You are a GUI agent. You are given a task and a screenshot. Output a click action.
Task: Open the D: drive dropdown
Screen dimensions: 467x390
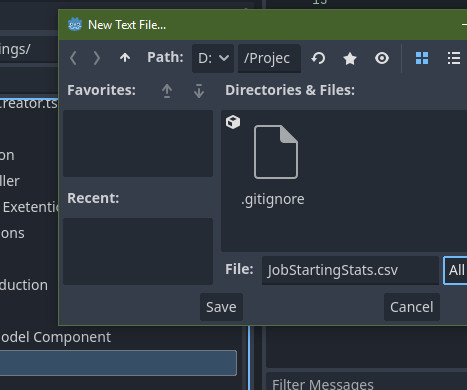tap(213, 58)
